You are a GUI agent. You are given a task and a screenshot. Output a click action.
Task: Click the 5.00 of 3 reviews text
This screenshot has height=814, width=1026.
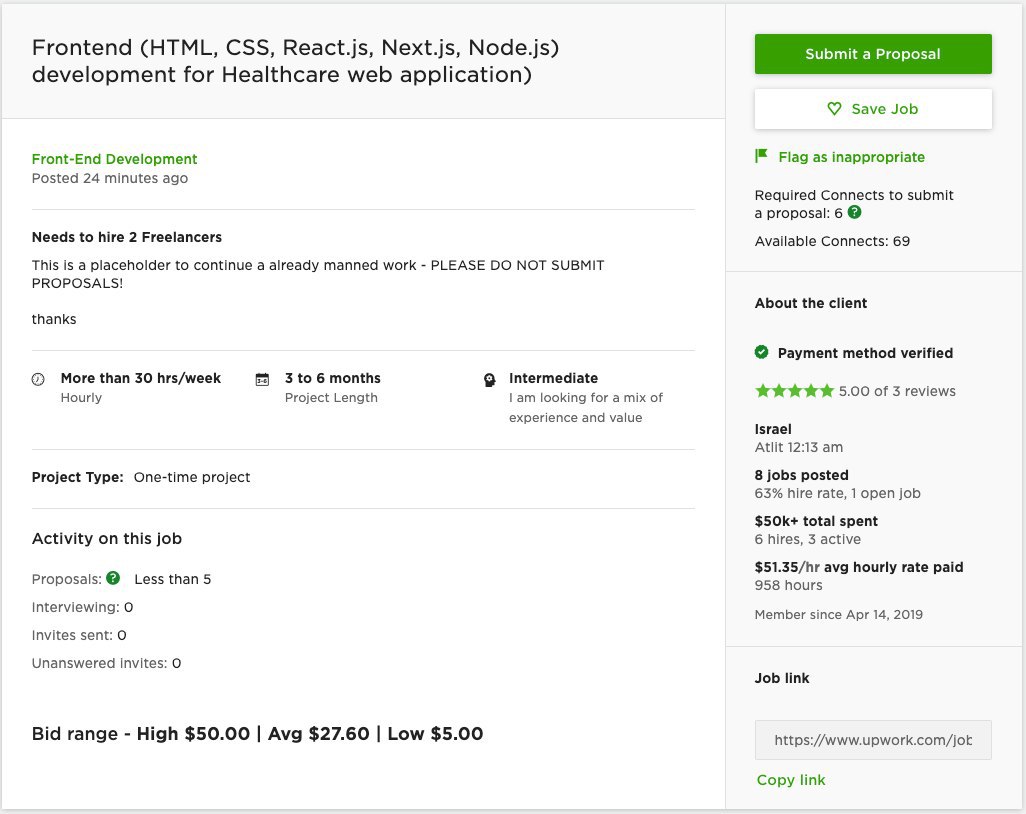tap(897, 391)
